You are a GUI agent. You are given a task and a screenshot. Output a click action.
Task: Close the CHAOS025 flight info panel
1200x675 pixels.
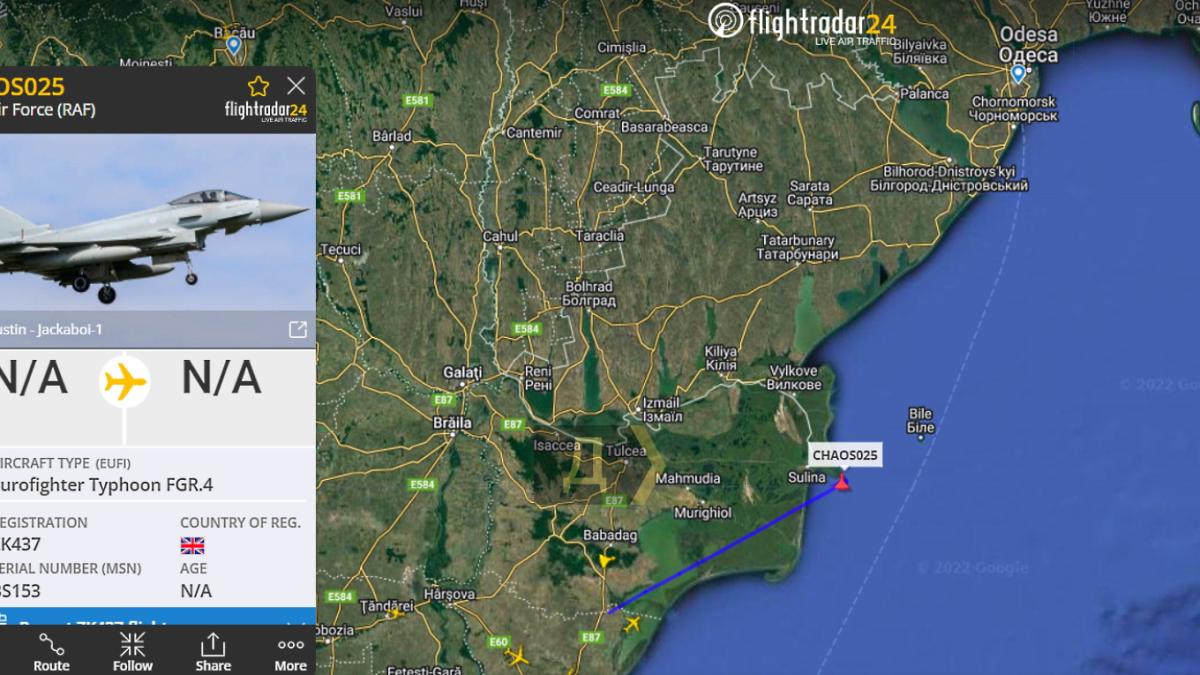point(296,86)
